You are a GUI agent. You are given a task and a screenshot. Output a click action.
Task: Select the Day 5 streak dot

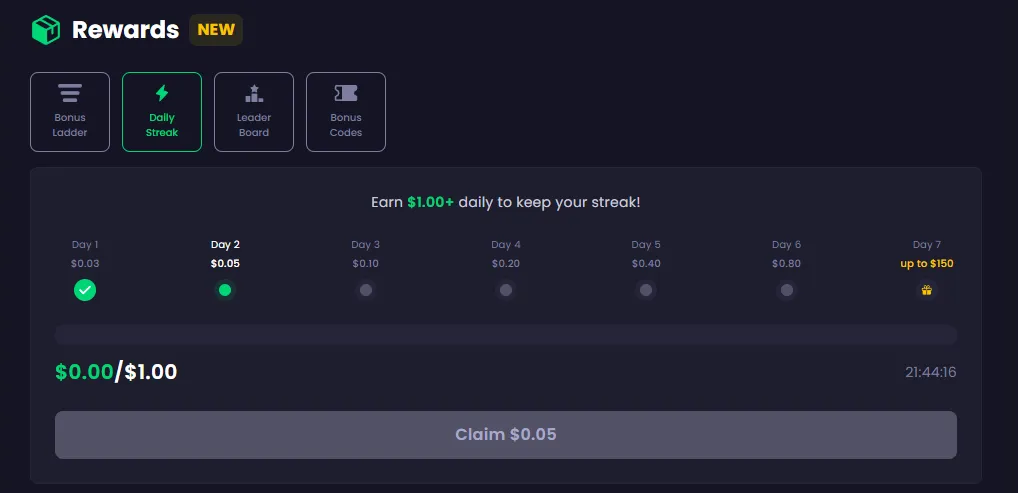(x=646, y=290)
